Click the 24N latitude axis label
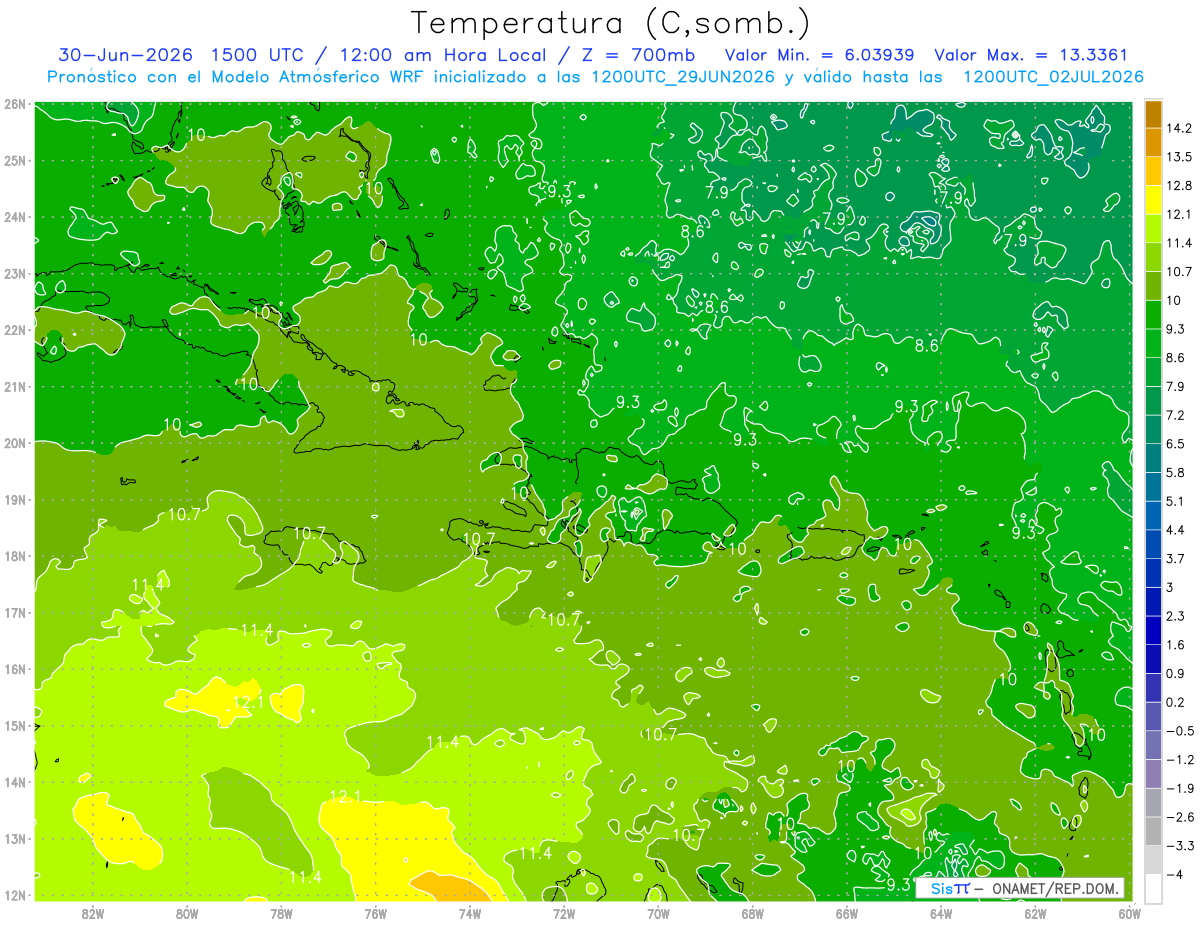This screenshot has width=1200, height=927. (x=15, y=217)
